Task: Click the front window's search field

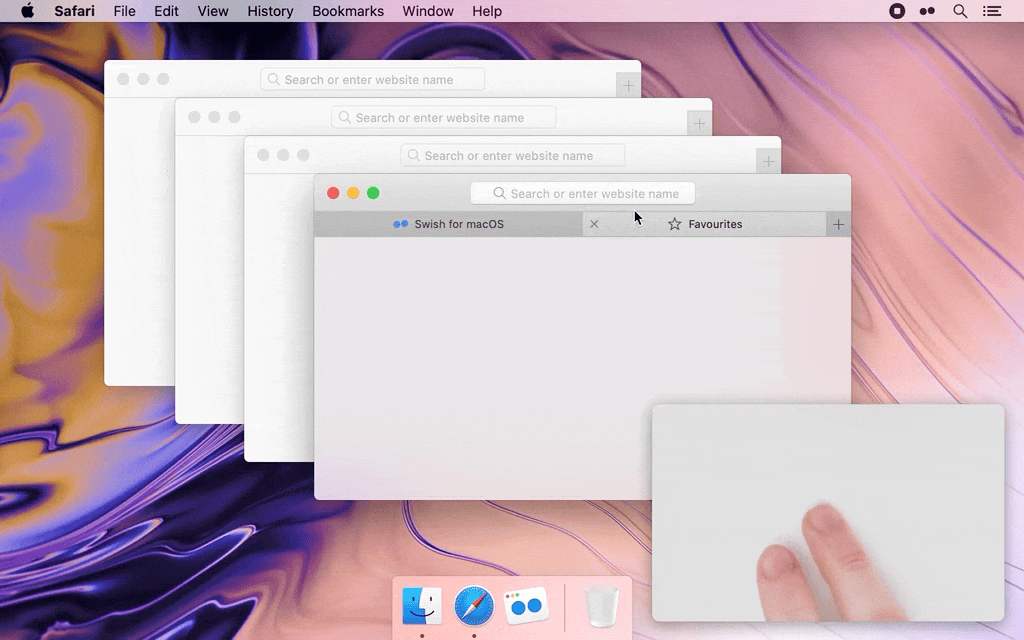Action: 583,193
